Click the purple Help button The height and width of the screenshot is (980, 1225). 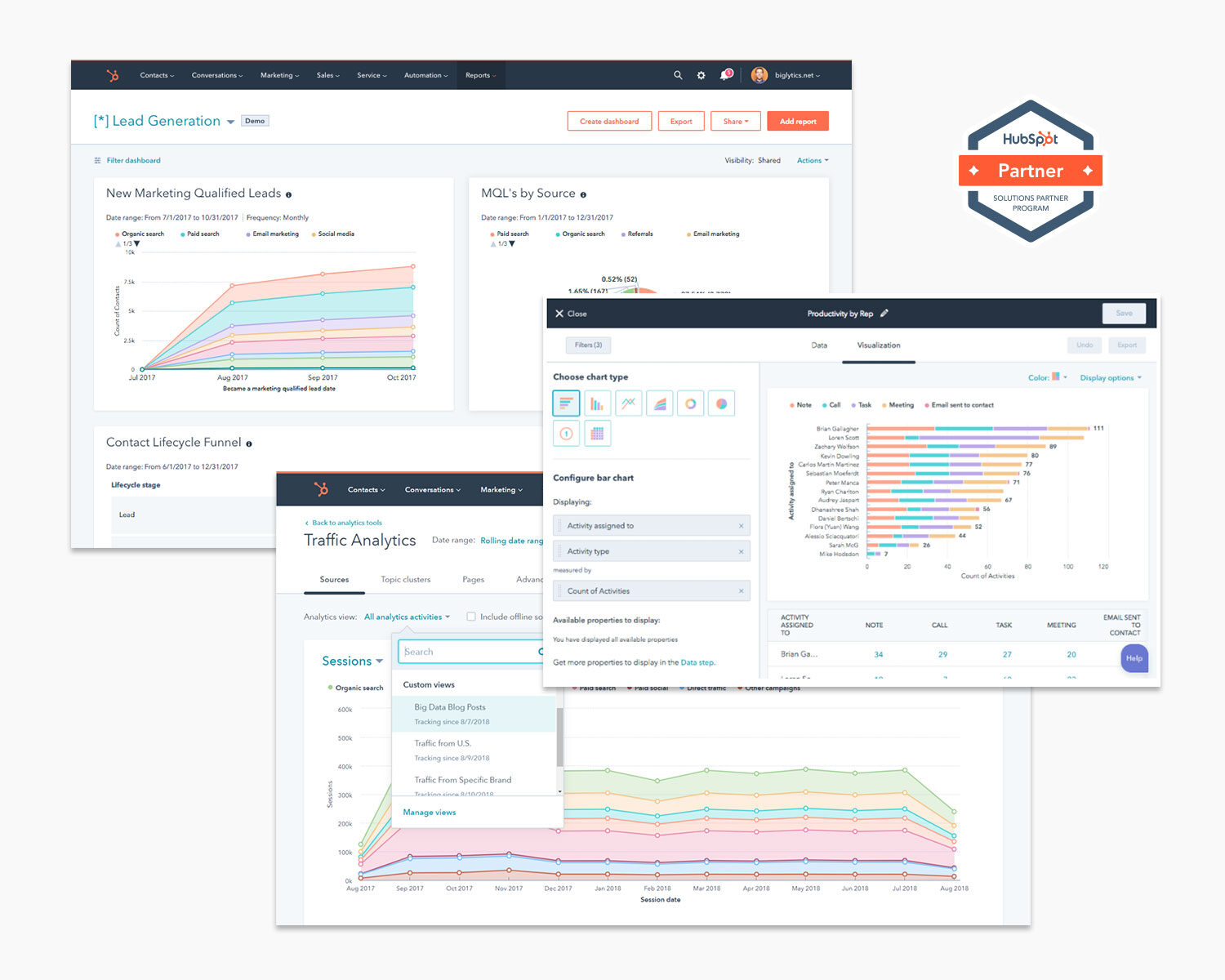click(x=1134, y=658)
